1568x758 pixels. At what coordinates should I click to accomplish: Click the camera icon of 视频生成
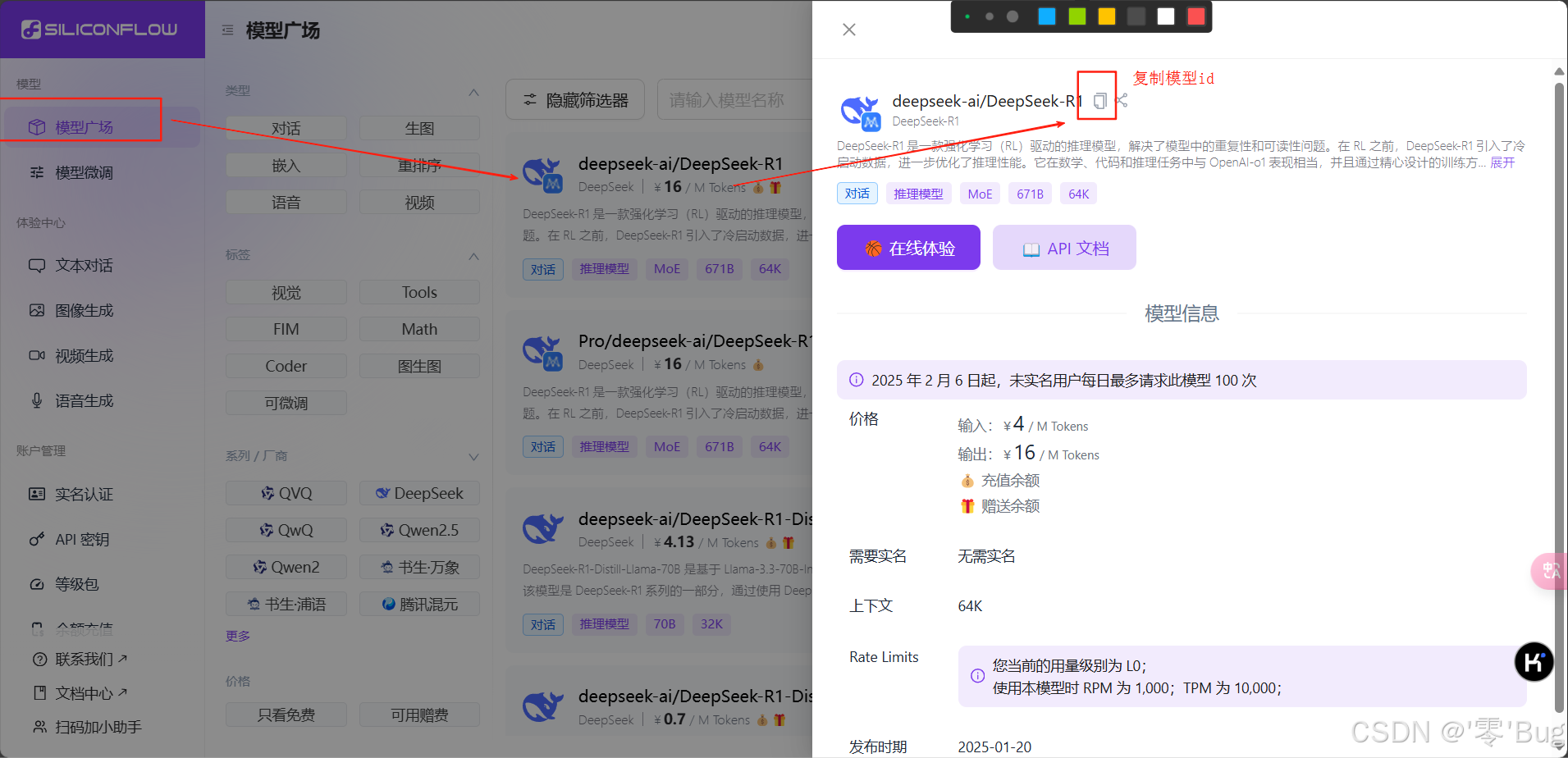(x=37, y=356)
